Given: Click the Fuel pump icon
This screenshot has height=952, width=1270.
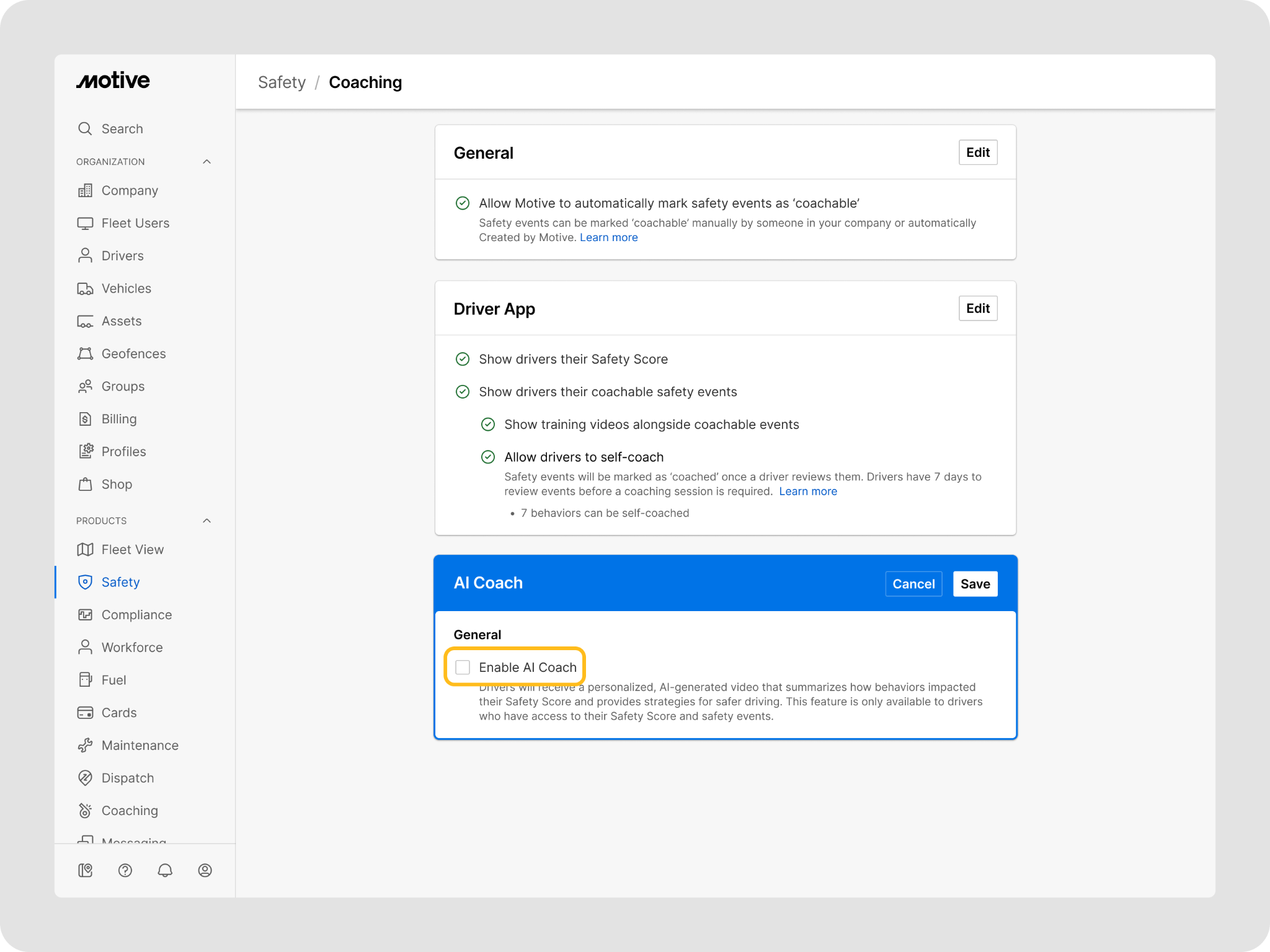Looking at the screenshot, I should coord(85,680).
